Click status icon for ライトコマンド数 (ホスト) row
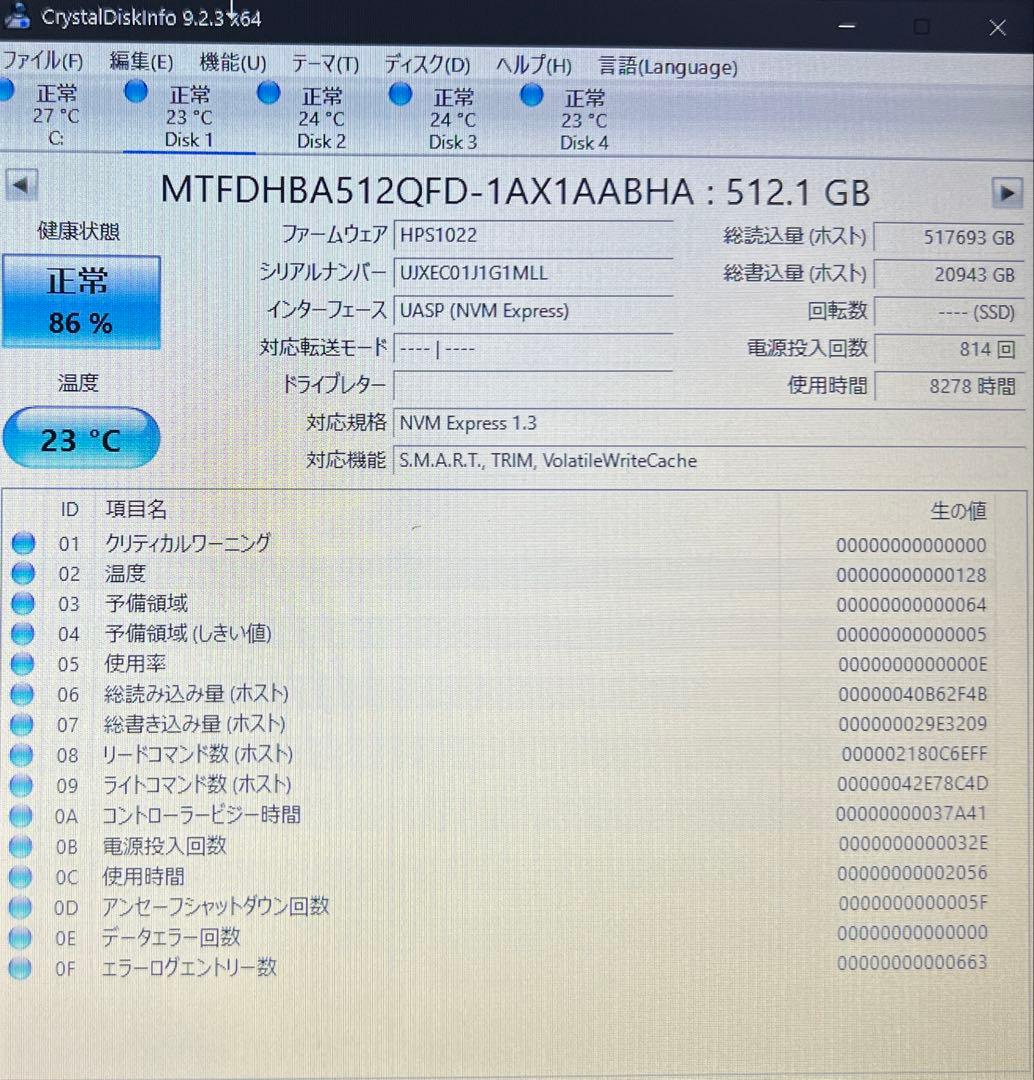The image size is (1034, 1080). pos(21,785)
